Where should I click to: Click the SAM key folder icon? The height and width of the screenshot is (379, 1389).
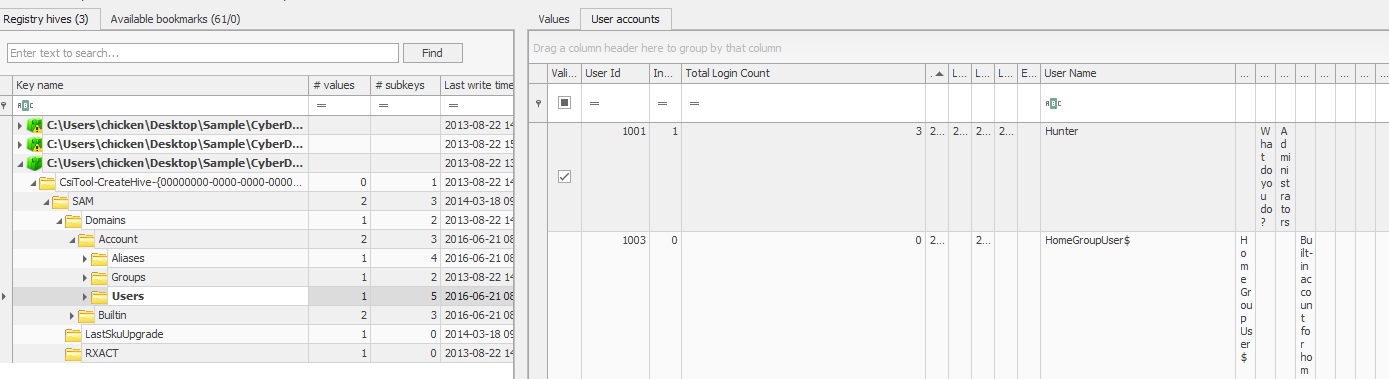(x=60, y=201)
